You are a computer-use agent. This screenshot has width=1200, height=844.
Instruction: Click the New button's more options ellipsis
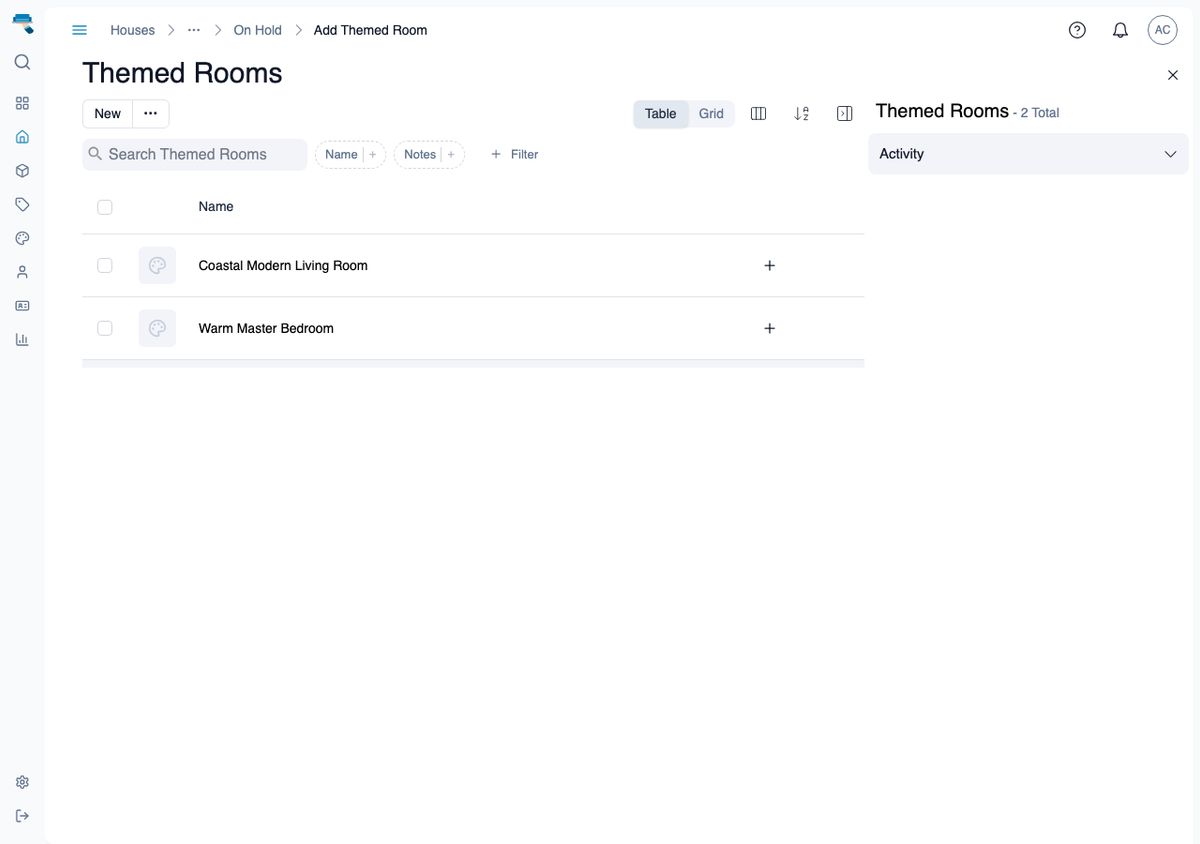point(150,114)
